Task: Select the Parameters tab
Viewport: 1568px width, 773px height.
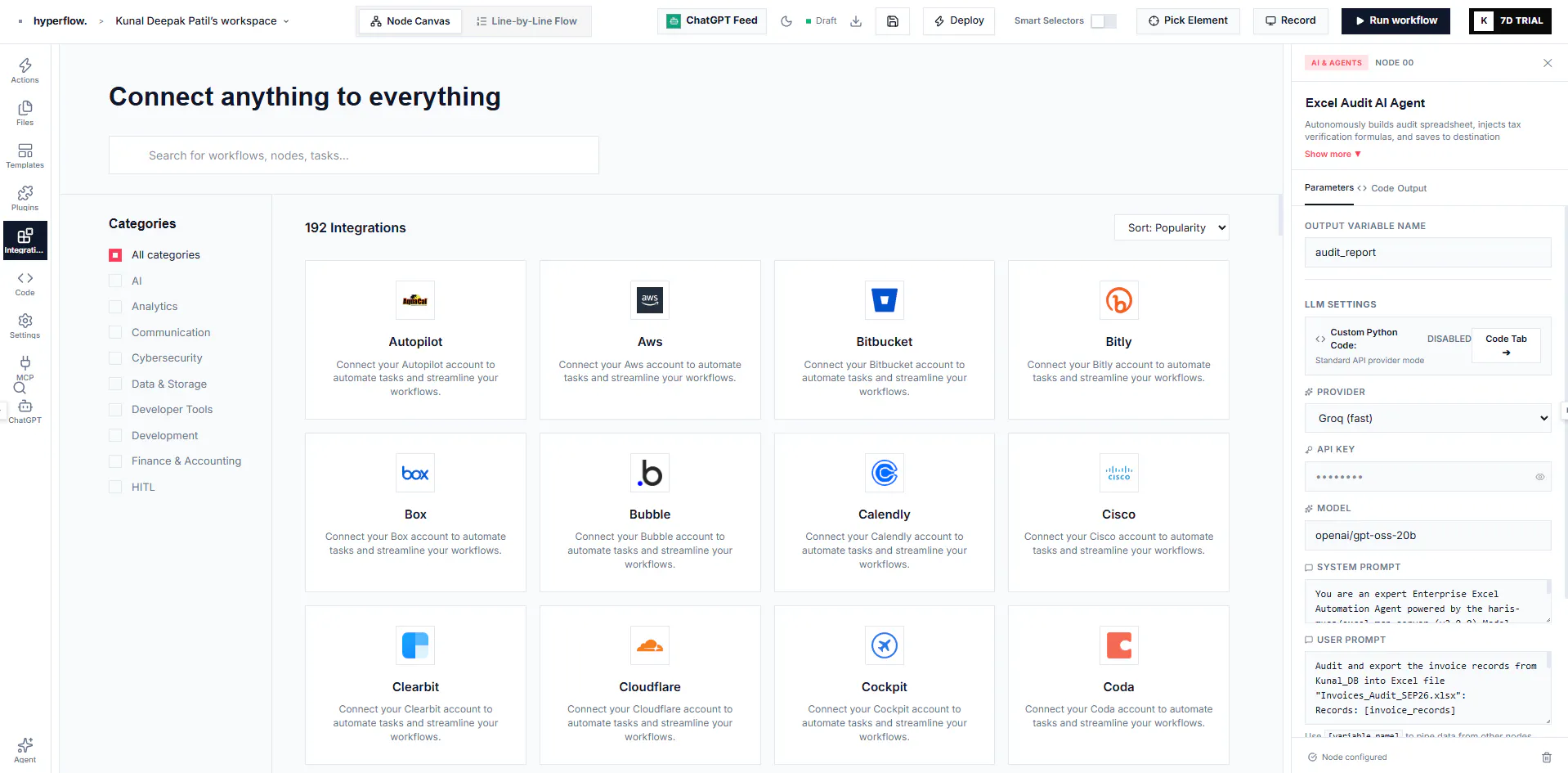Action: click(1329, 188)
